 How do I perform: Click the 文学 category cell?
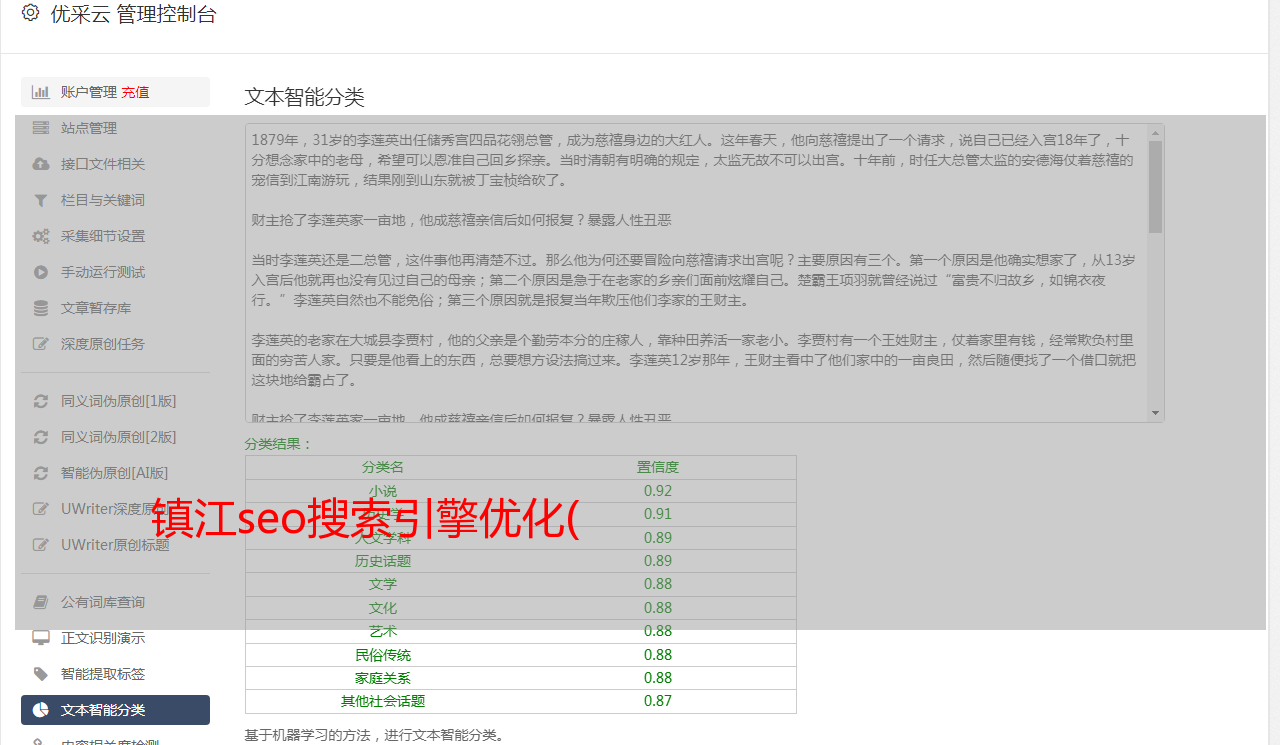pyautogui.click(x=383, y=584)
